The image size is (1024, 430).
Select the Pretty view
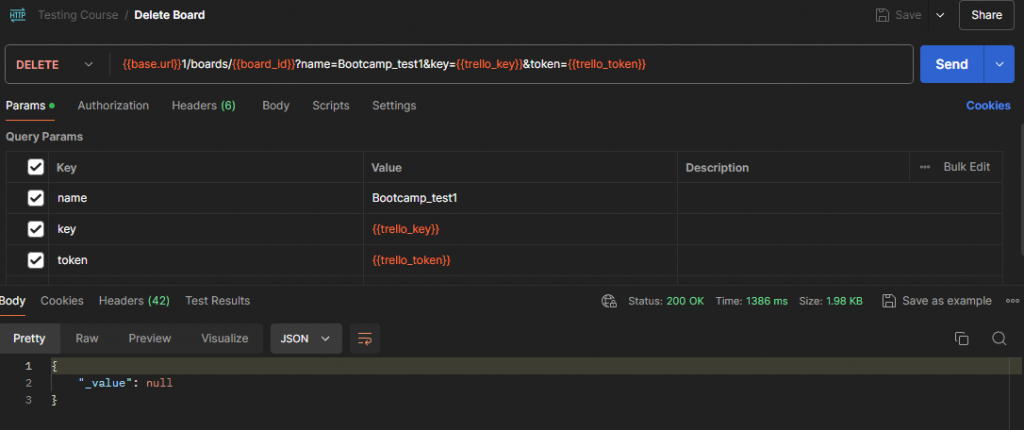(x=29, y=339)
